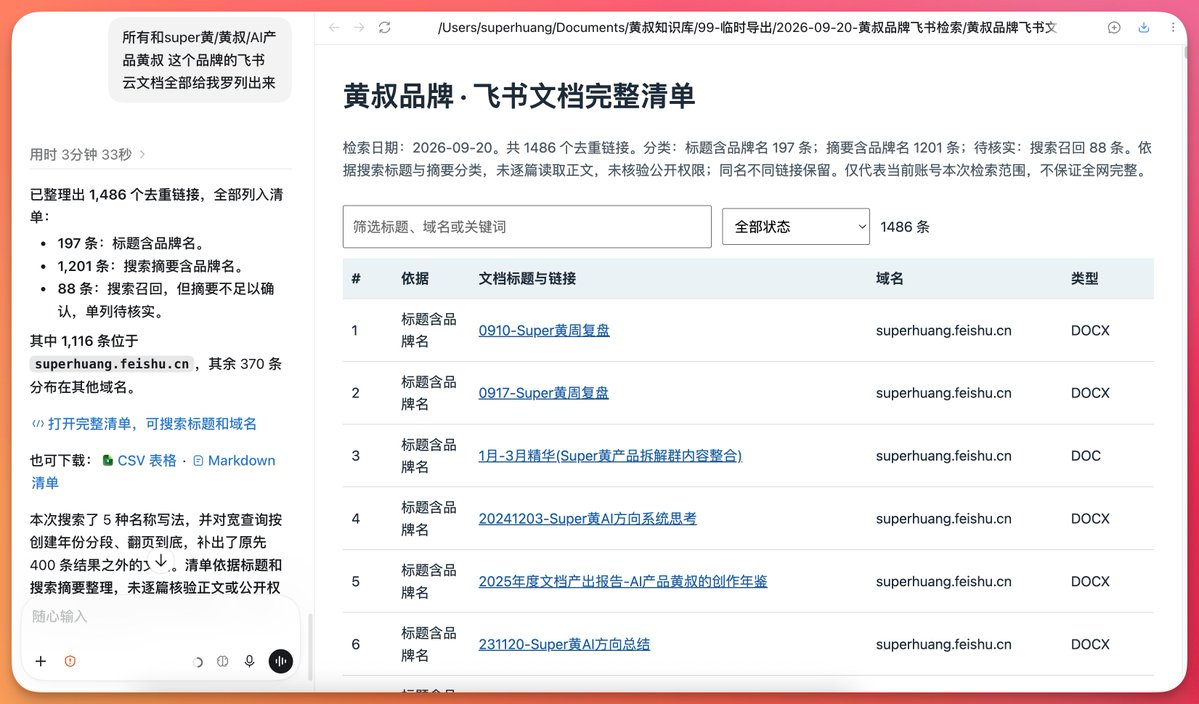This screenshot has height=704, width=1199.
Task: Open 2025年度文档产出报告-AI产品黄叔的创作年鉴 link
Action: [622, 581]
